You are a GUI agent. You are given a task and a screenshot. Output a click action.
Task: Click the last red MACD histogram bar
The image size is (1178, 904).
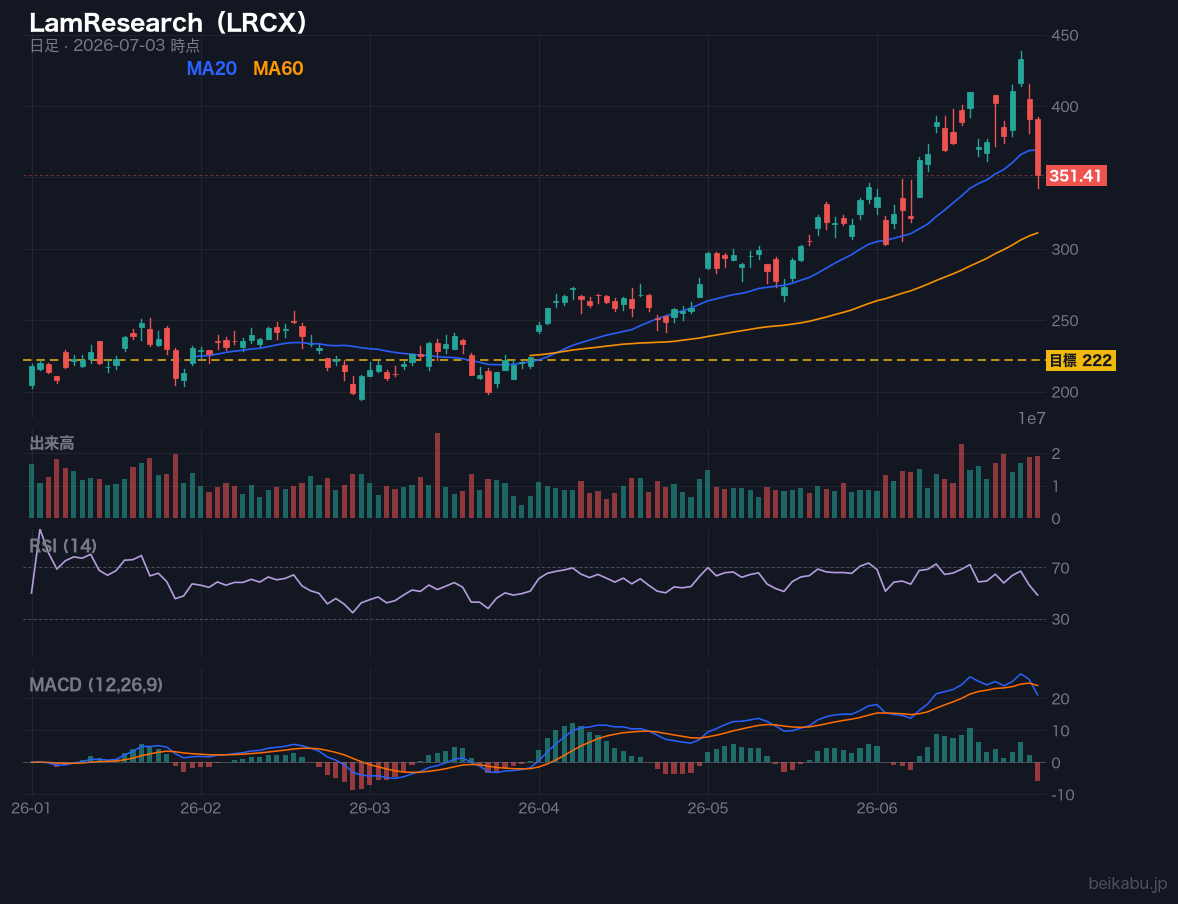(1038, 772)
